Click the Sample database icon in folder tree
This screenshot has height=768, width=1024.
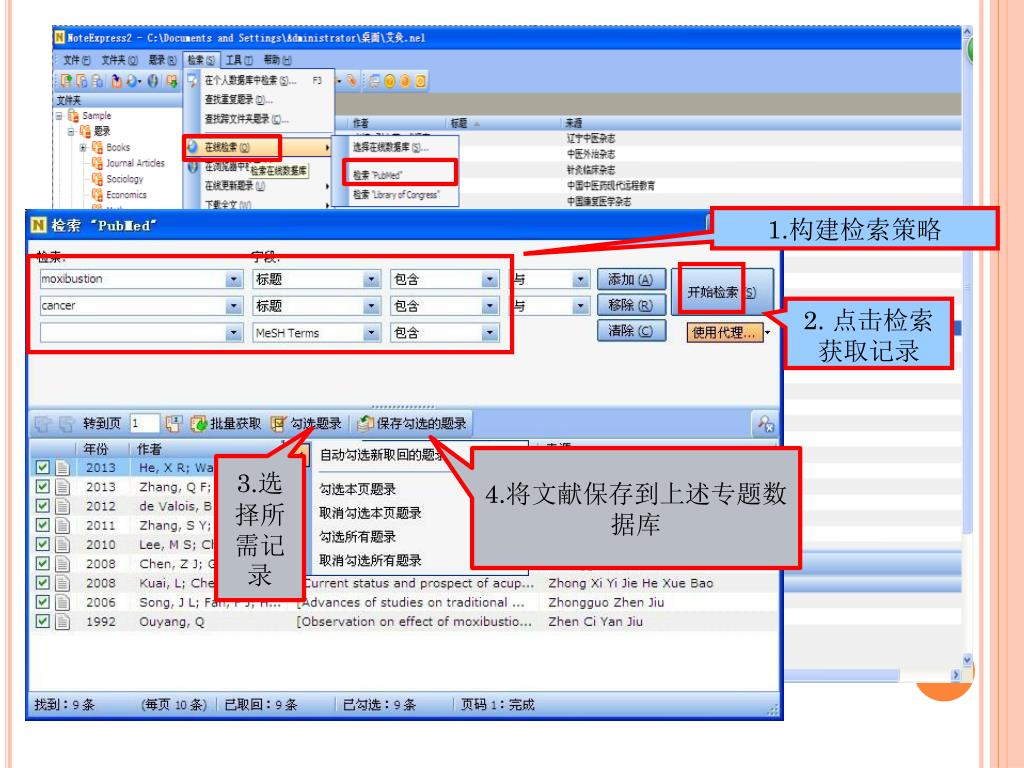point(73,116)
